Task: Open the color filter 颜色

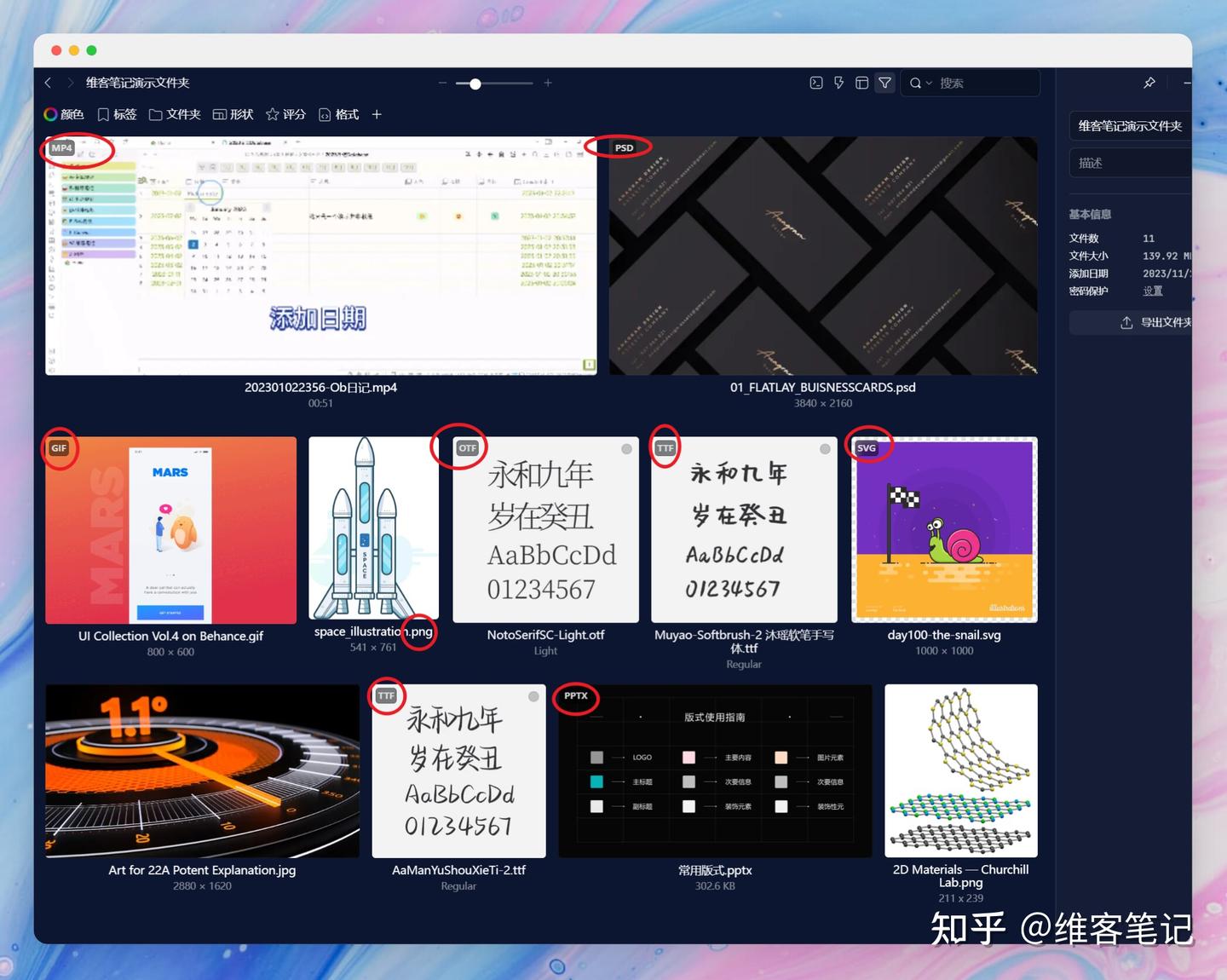Action: click(x=64, y=113)
